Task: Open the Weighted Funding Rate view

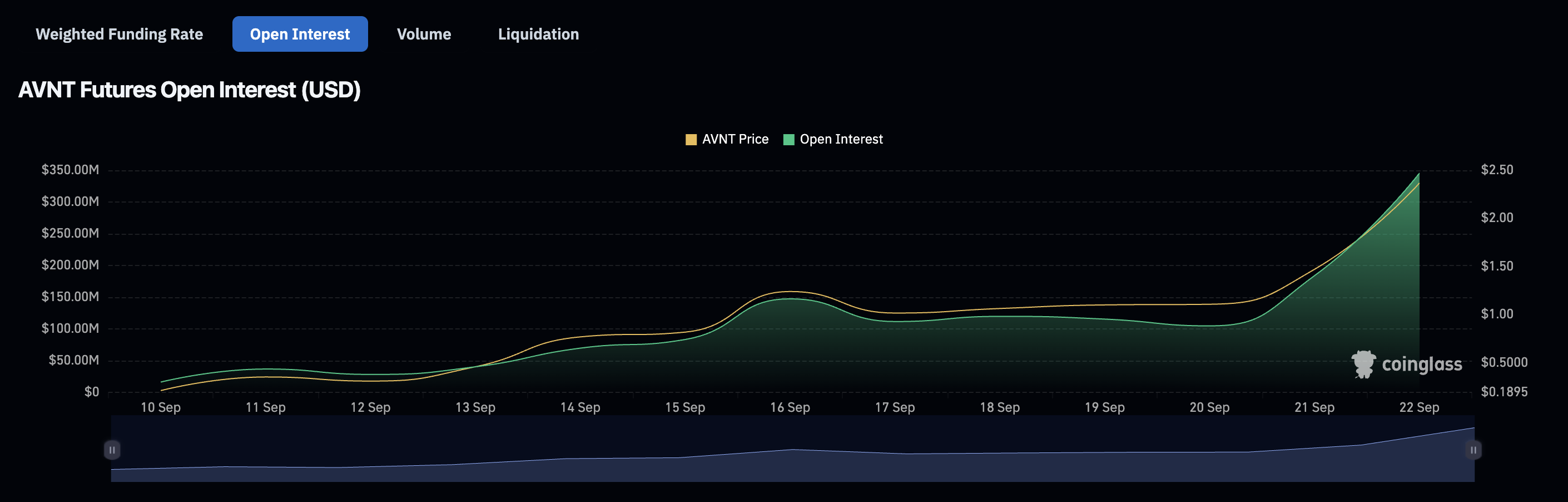Action: pos(120,33)
